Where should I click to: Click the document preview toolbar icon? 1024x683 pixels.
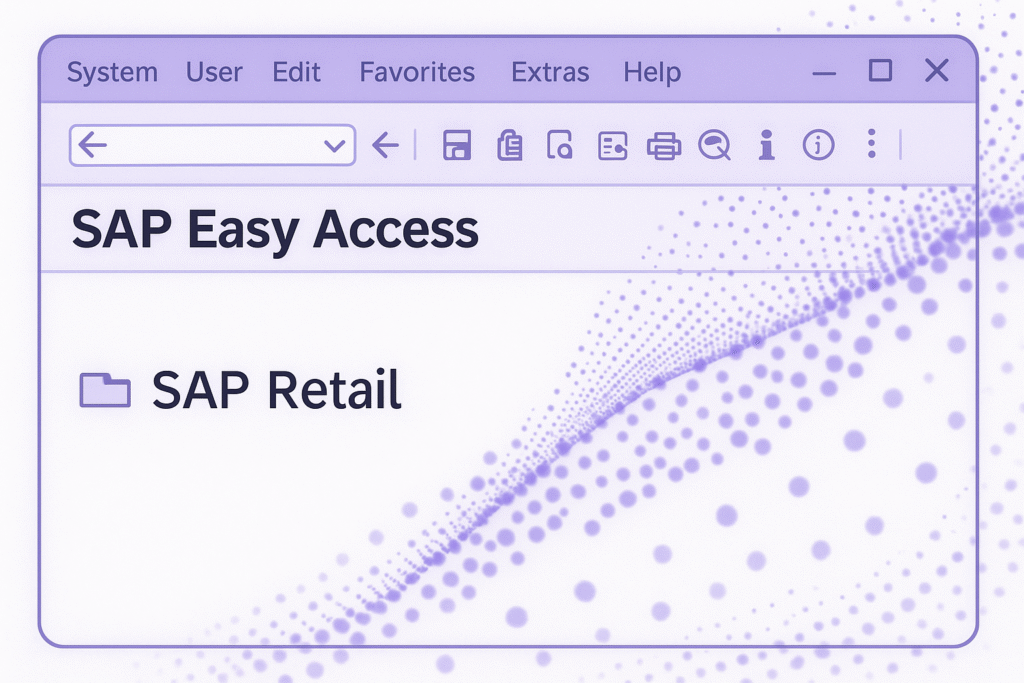pos(612,145)
